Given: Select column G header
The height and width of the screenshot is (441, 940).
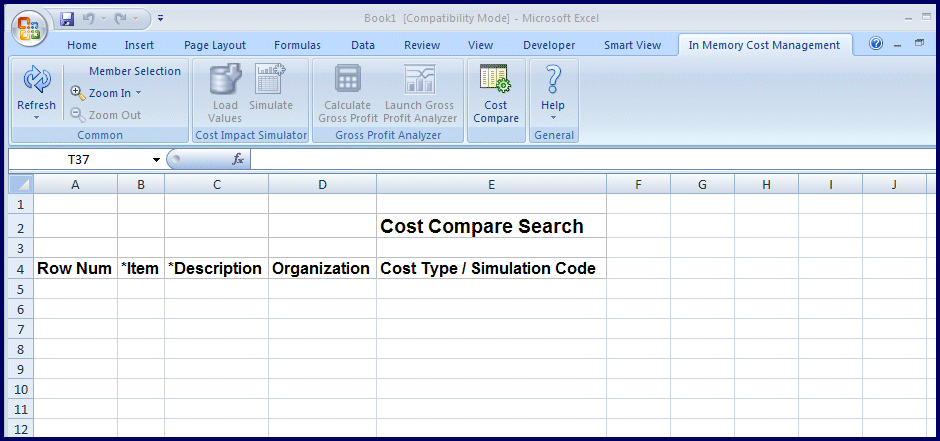Looking at the screenshot, I should pyautogui.click(x=703, y=185).
